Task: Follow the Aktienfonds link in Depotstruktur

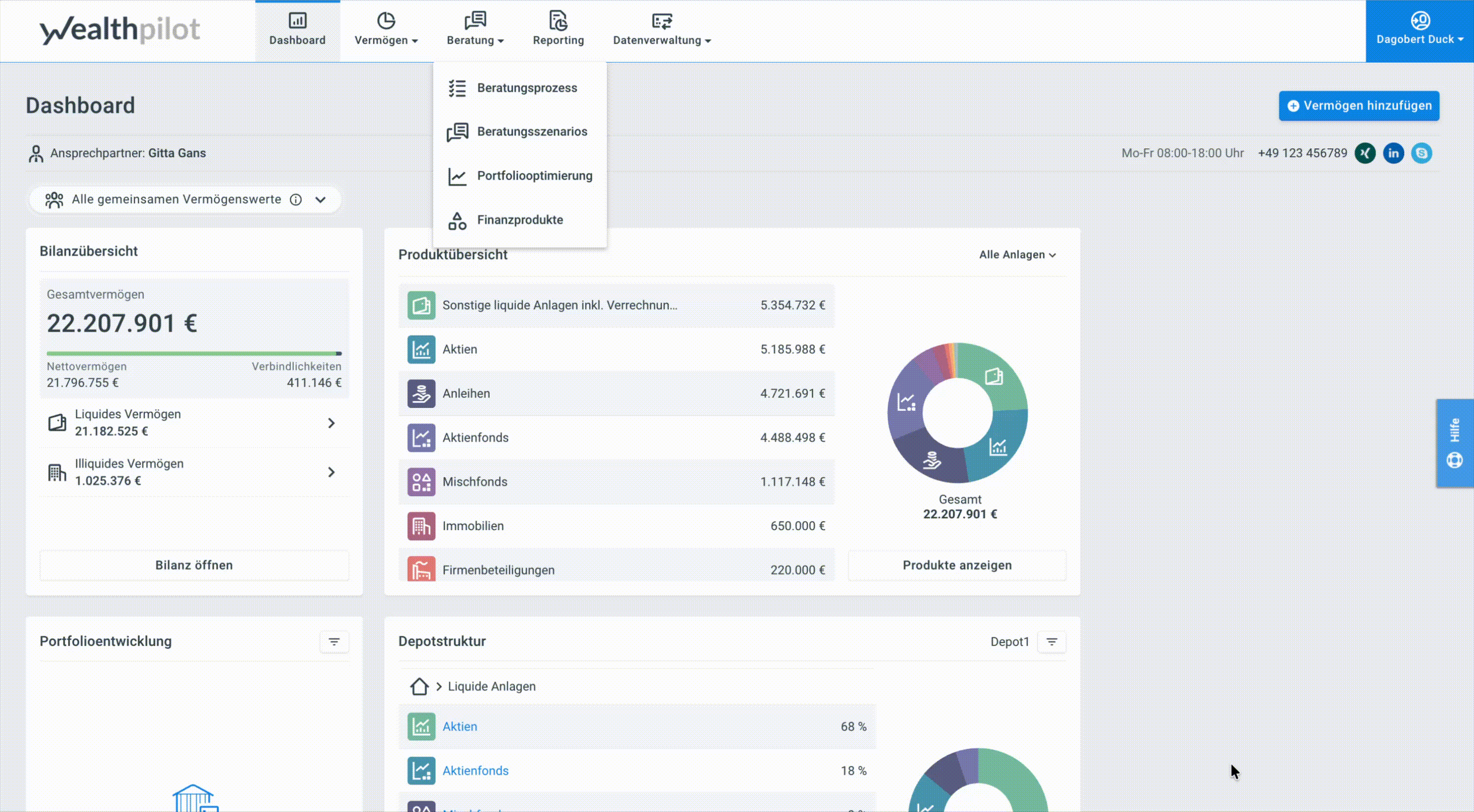Action: coord(475,771)
